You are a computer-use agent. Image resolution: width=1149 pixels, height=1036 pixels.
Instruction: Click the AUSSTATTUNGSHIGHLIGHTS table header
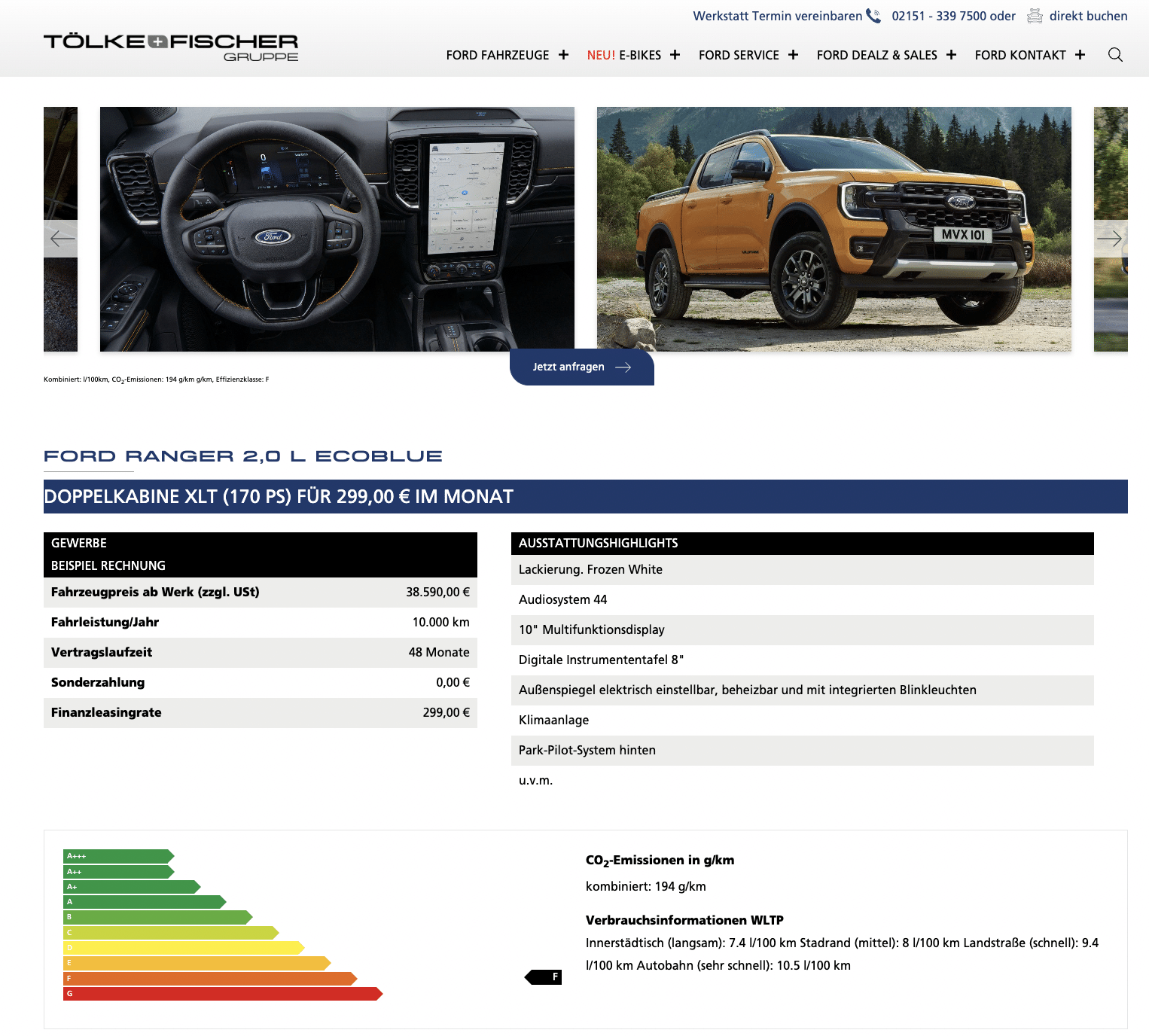pos(803,544)
